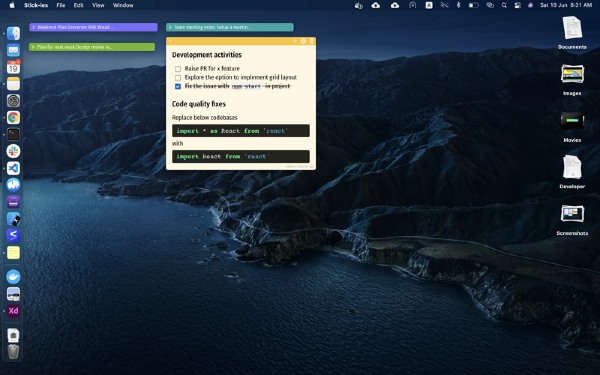Open the Preview app icon in dock
Image resolution: width=600 pixels, height=375 pixels.
tap(13, 293)
